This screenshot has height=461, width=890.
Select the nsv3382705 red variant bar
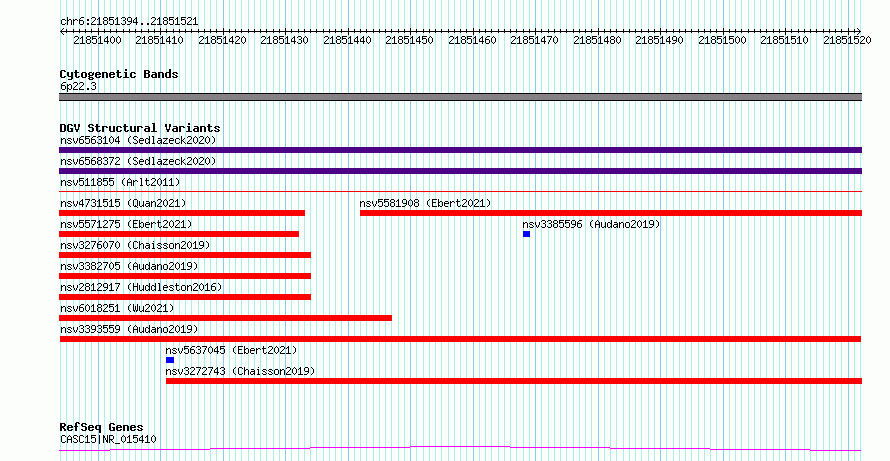point(185,276)
